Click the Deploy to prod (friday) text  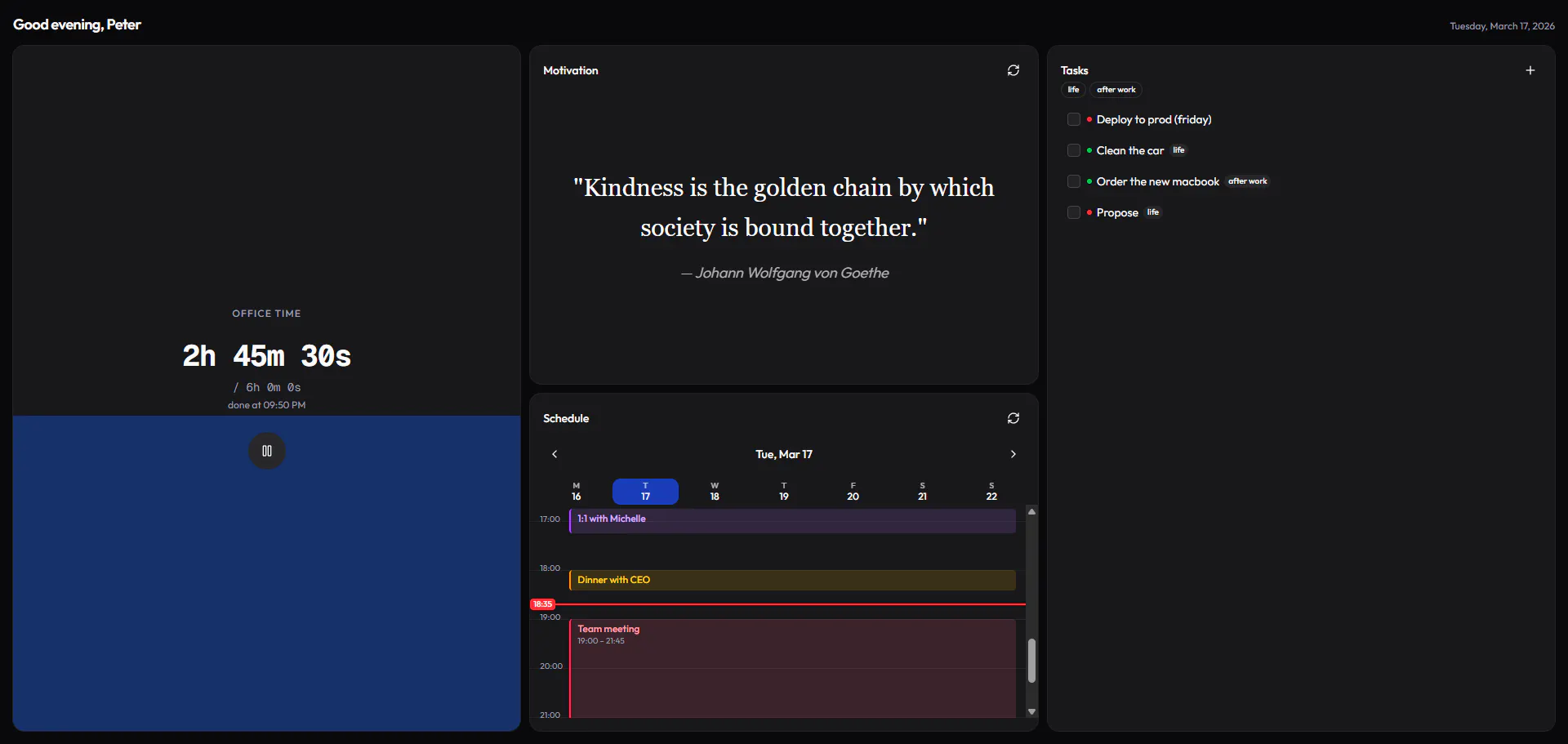[x=1154, y=119]
